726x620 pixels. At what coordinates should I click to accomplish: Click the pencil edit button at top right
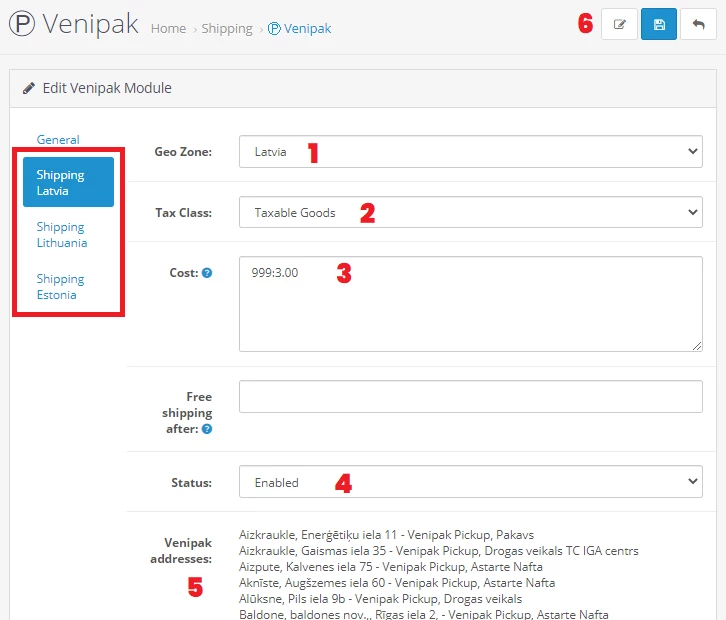[619, 25]
